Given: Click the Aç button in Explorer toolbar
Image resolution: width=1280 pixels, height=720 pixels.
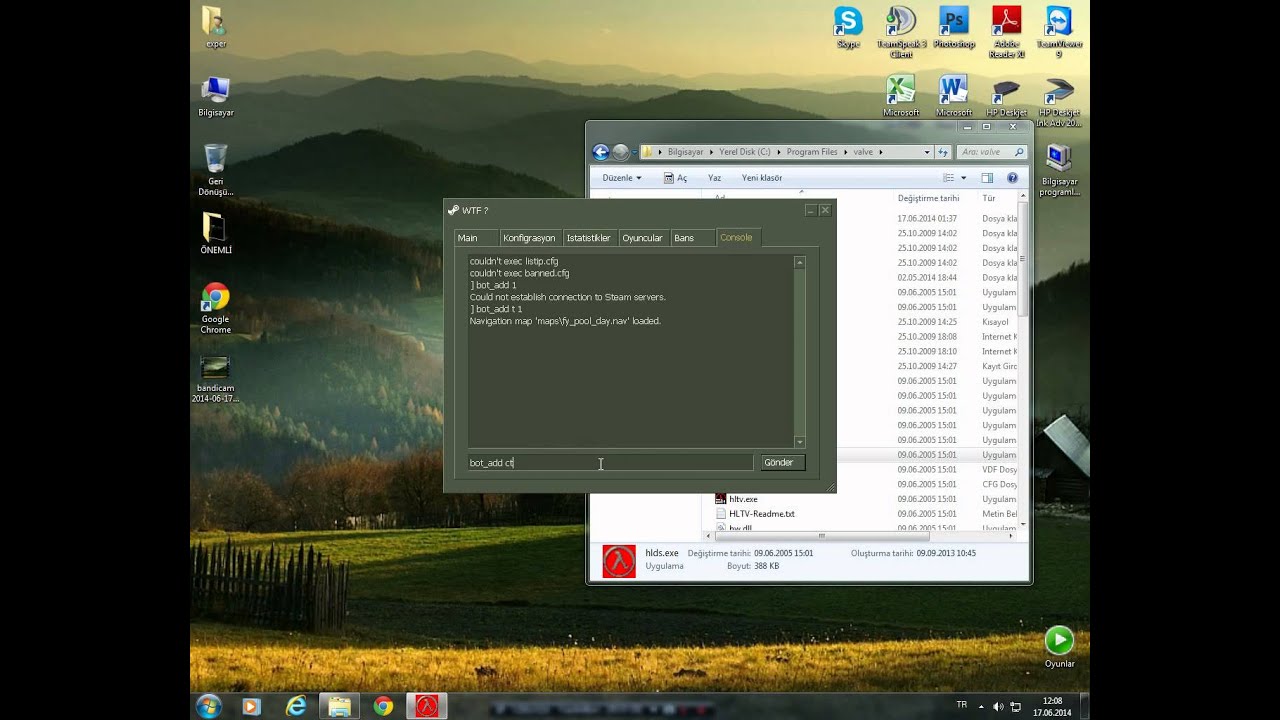Looking at the screenshot, I should 675,178.
